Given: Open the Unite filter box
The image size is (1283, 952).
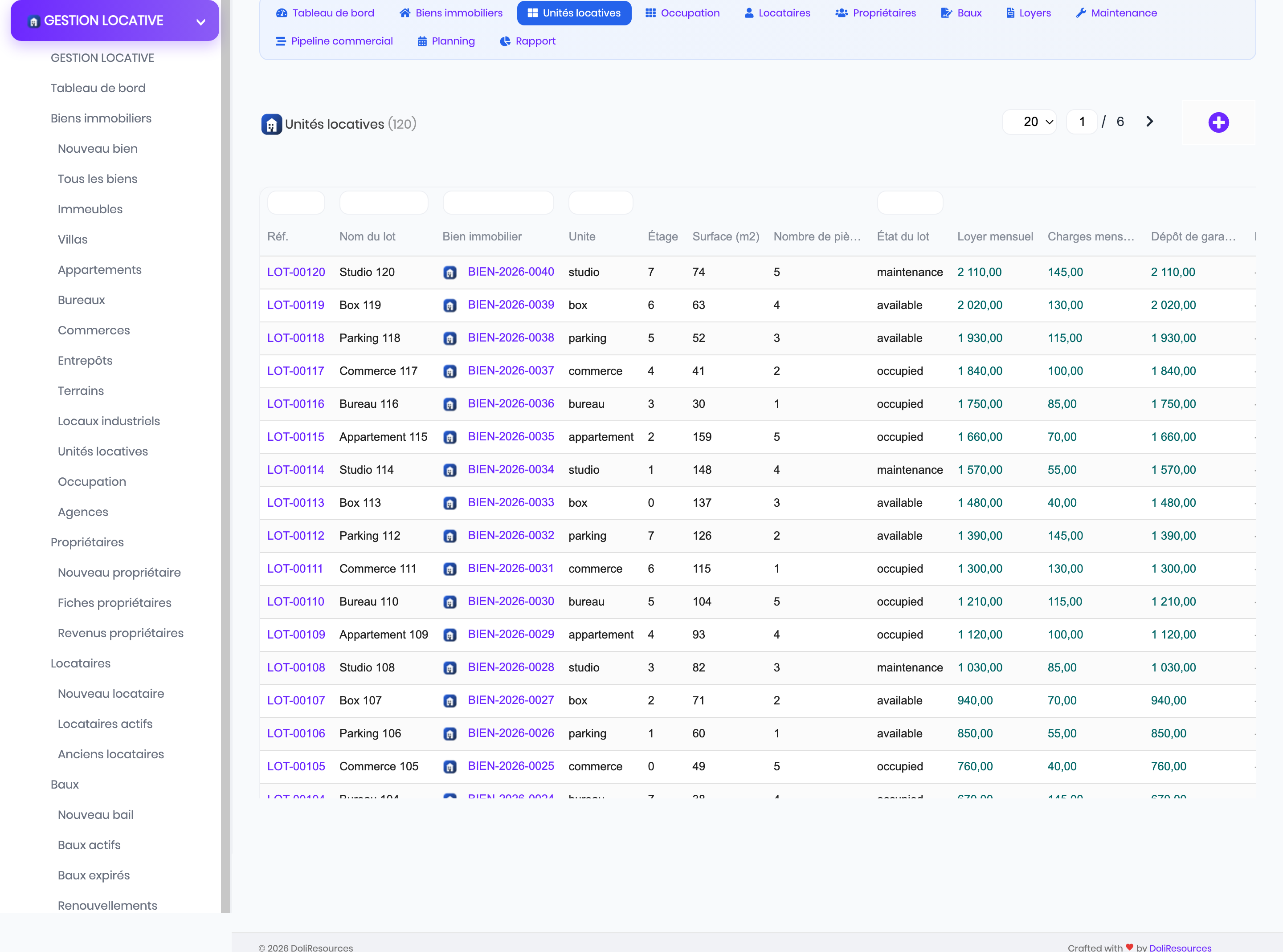Looking at the screenshot, I should 601,203.
